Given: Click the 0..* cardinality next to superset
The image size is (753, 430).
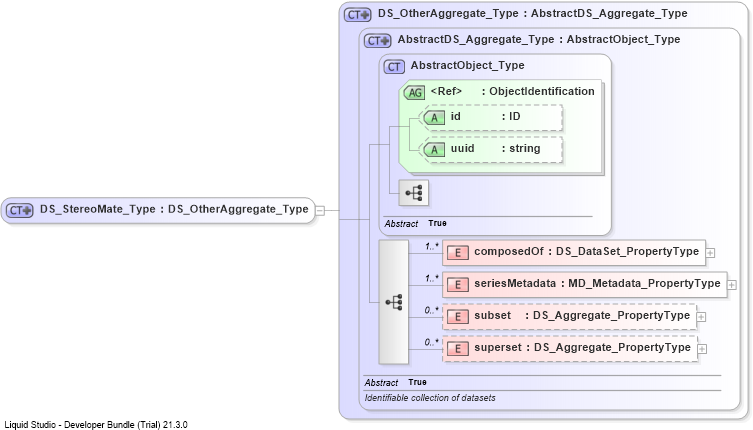Looking at the screenshot, I should coord(432,343).
